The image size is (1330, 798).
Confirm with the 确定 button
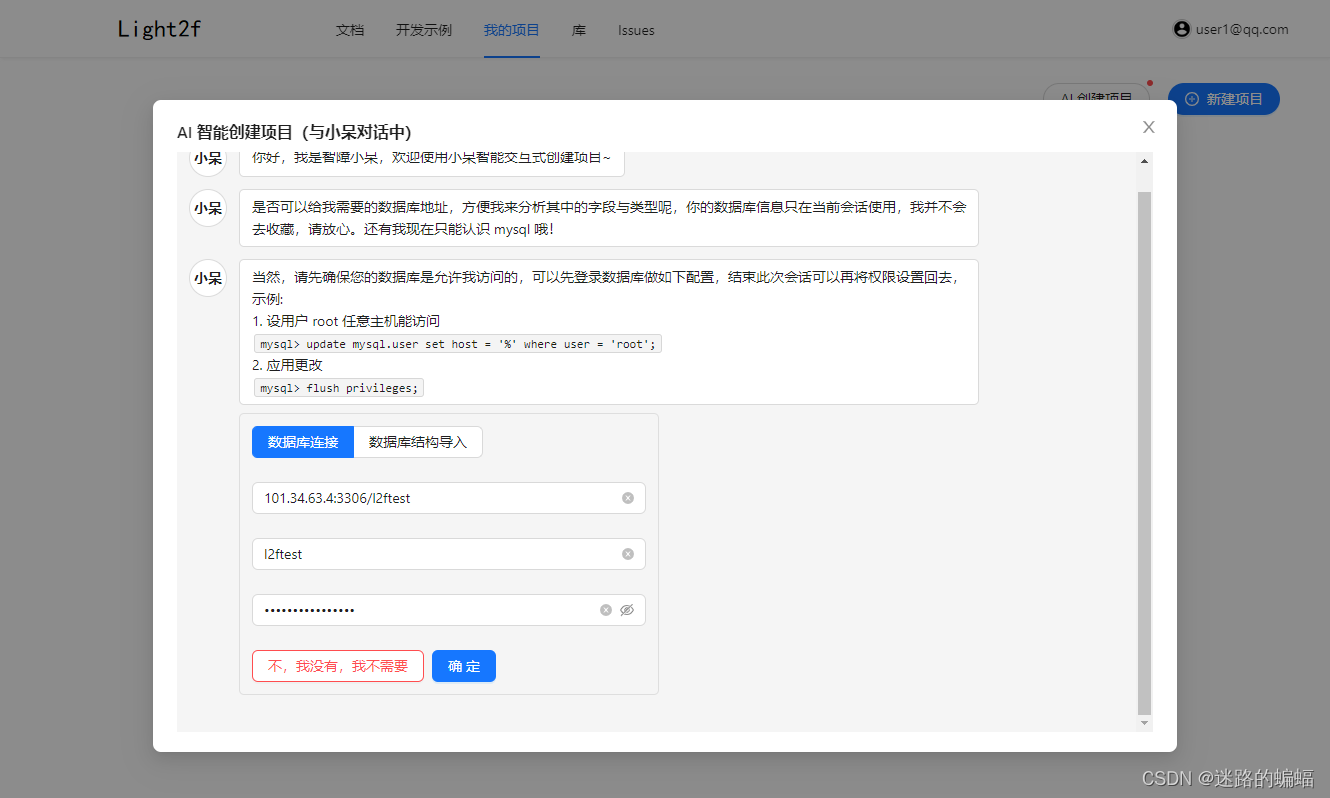tap(463, 665)
